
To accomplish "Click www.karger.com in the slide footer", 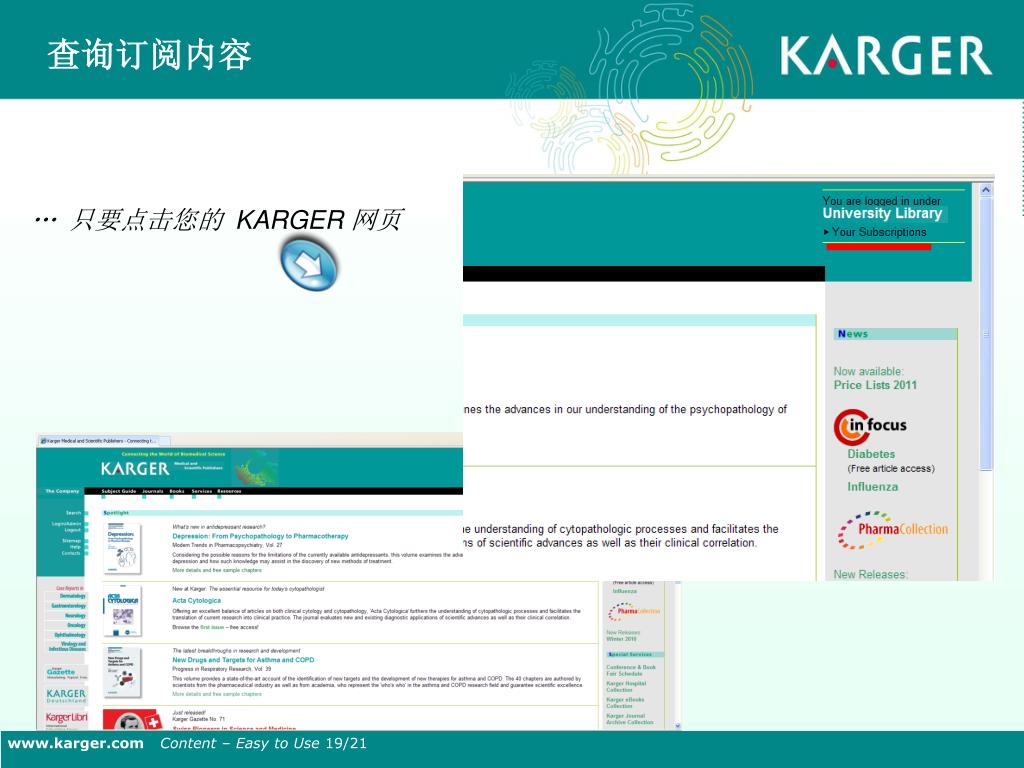I will (75, 743).
